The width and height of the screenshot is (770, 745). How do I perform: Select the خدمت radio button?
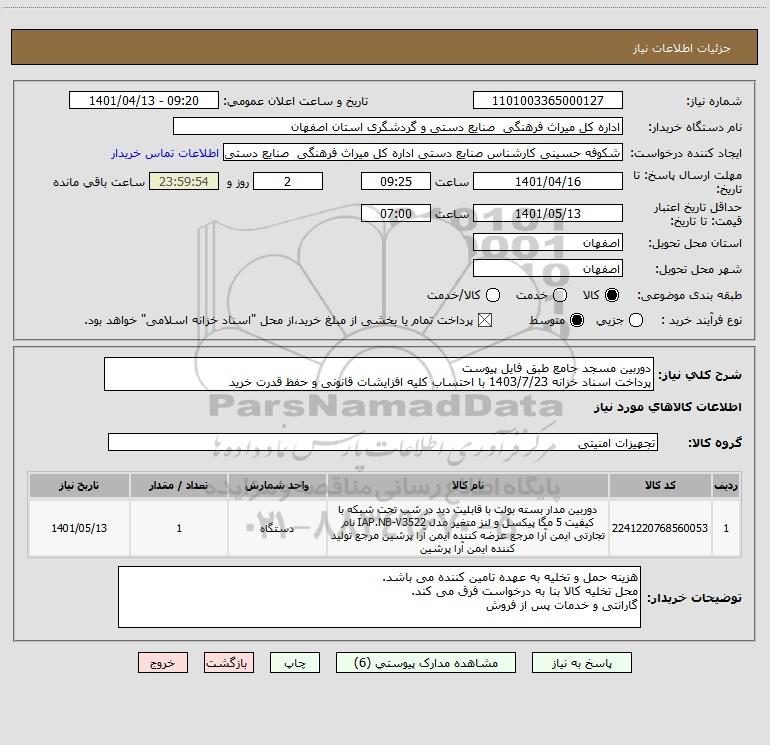(x=560, y=295)
